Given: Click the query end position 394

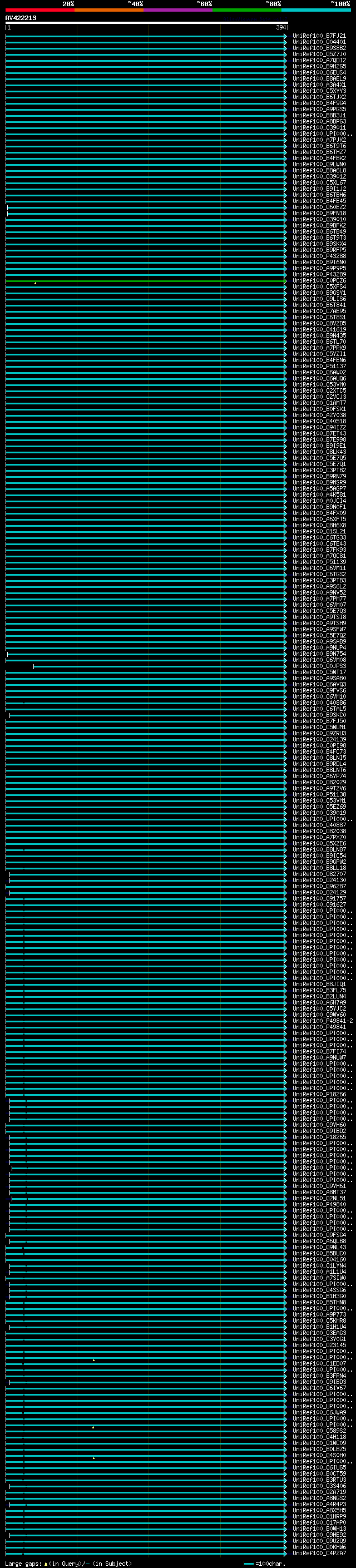Looking at the screenshot, I should pyautogui.click(x=280, y=27).
